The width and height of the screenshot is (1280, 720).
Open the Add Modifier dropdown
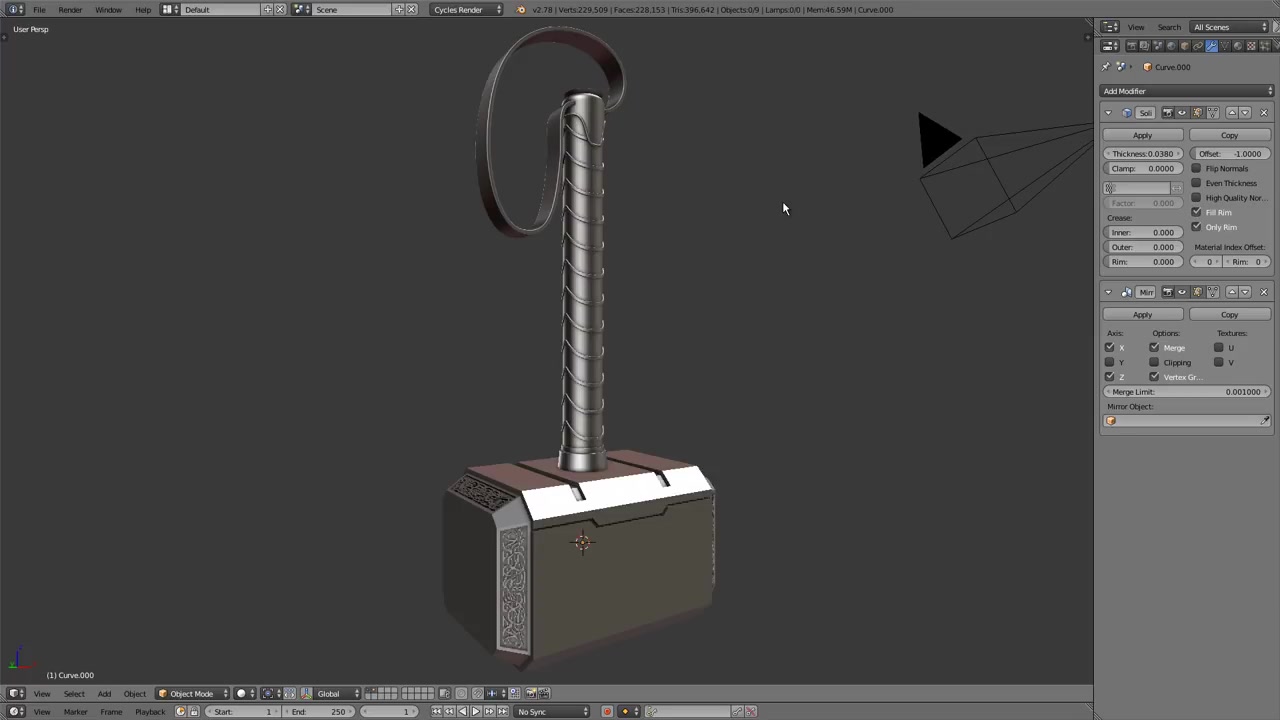(x=1188, y=91)
